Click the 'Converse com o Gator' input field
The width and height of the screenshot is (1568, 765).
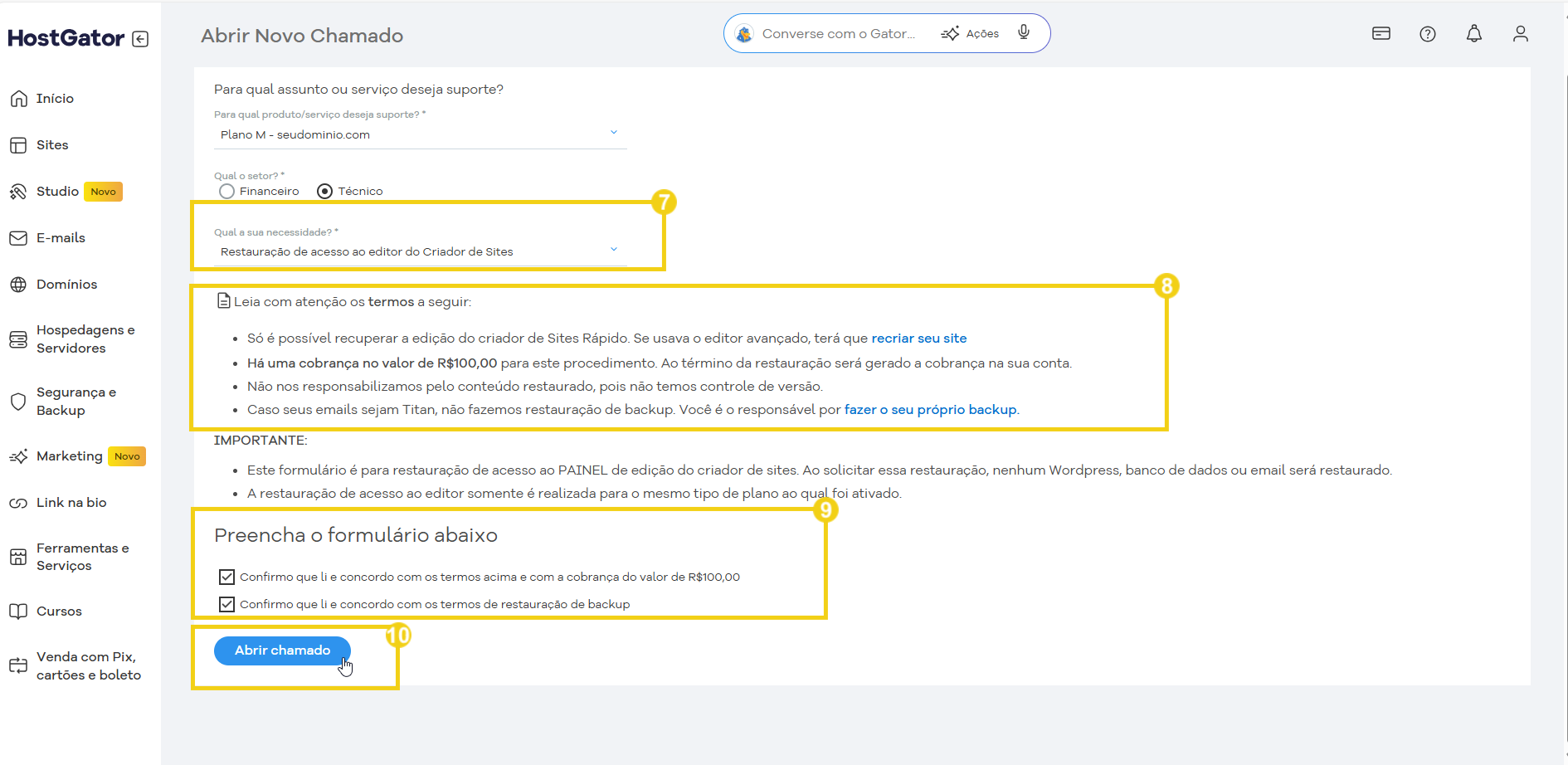pyautogui.click(x=839, y=34)
